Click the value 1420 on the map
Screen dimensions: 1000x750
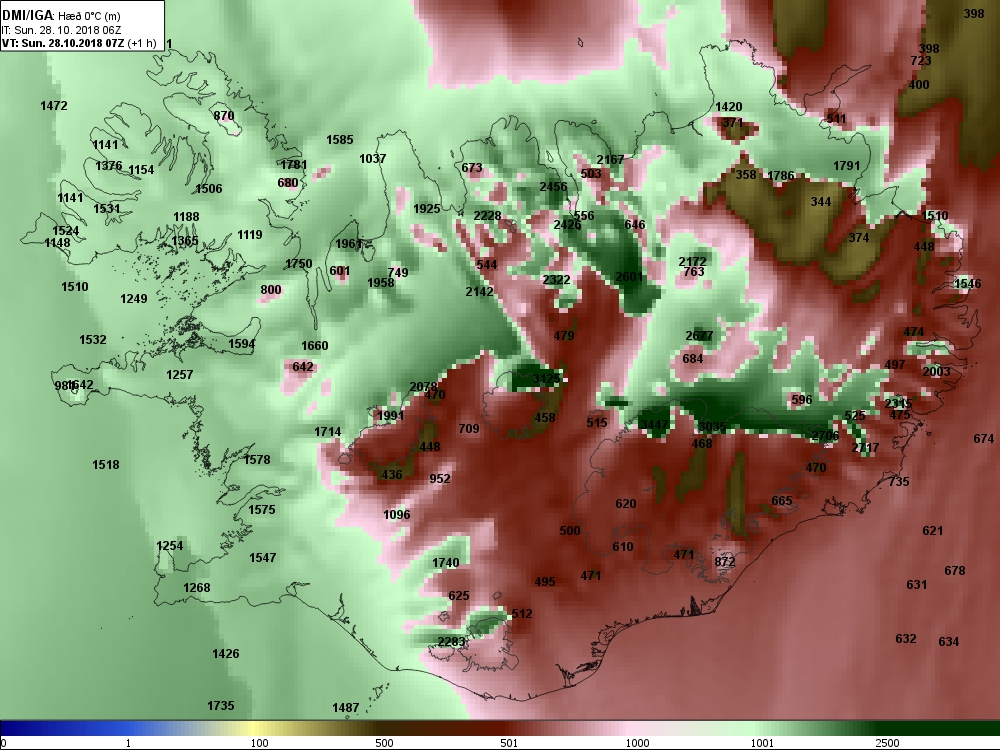click(x=728, y=107)
